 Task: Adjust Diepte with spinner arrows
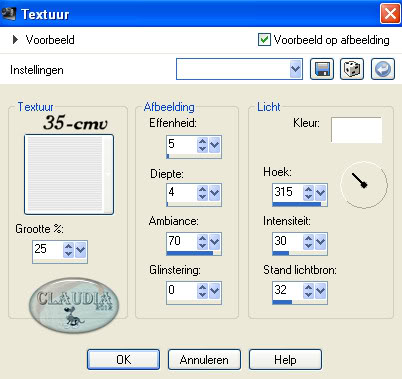[x=202, y=193]
